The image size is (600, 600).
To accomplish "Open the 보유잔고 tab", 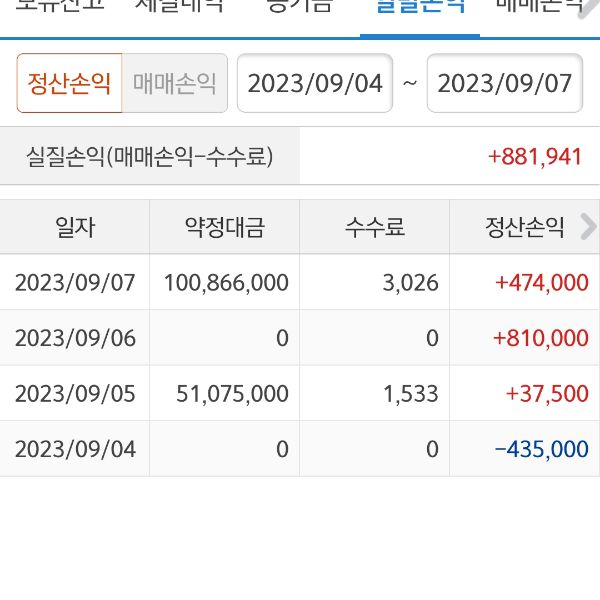I will tap(62, 8).
